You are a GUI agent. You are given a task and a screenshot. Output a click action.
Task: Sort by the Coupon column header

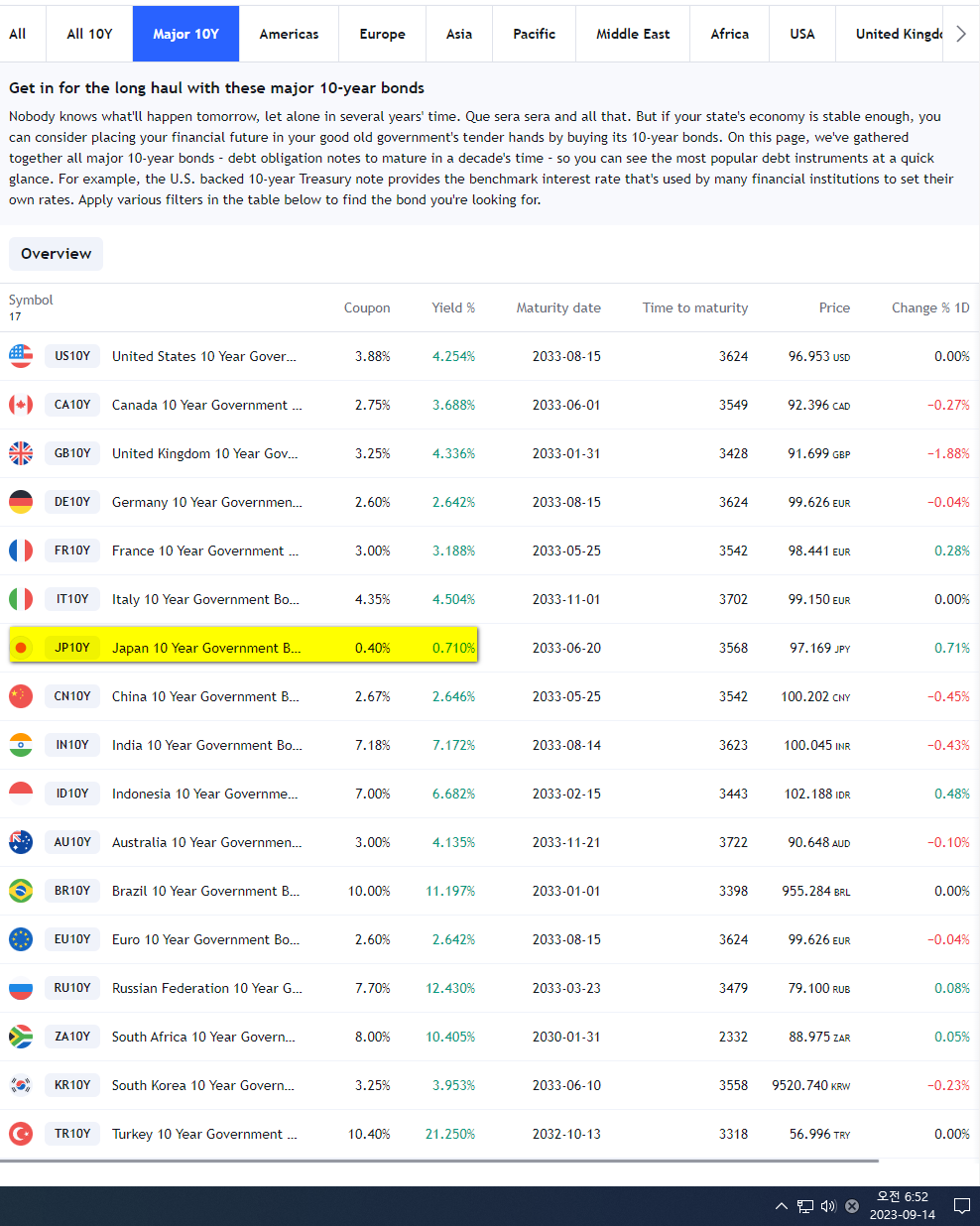coord(367,307)
